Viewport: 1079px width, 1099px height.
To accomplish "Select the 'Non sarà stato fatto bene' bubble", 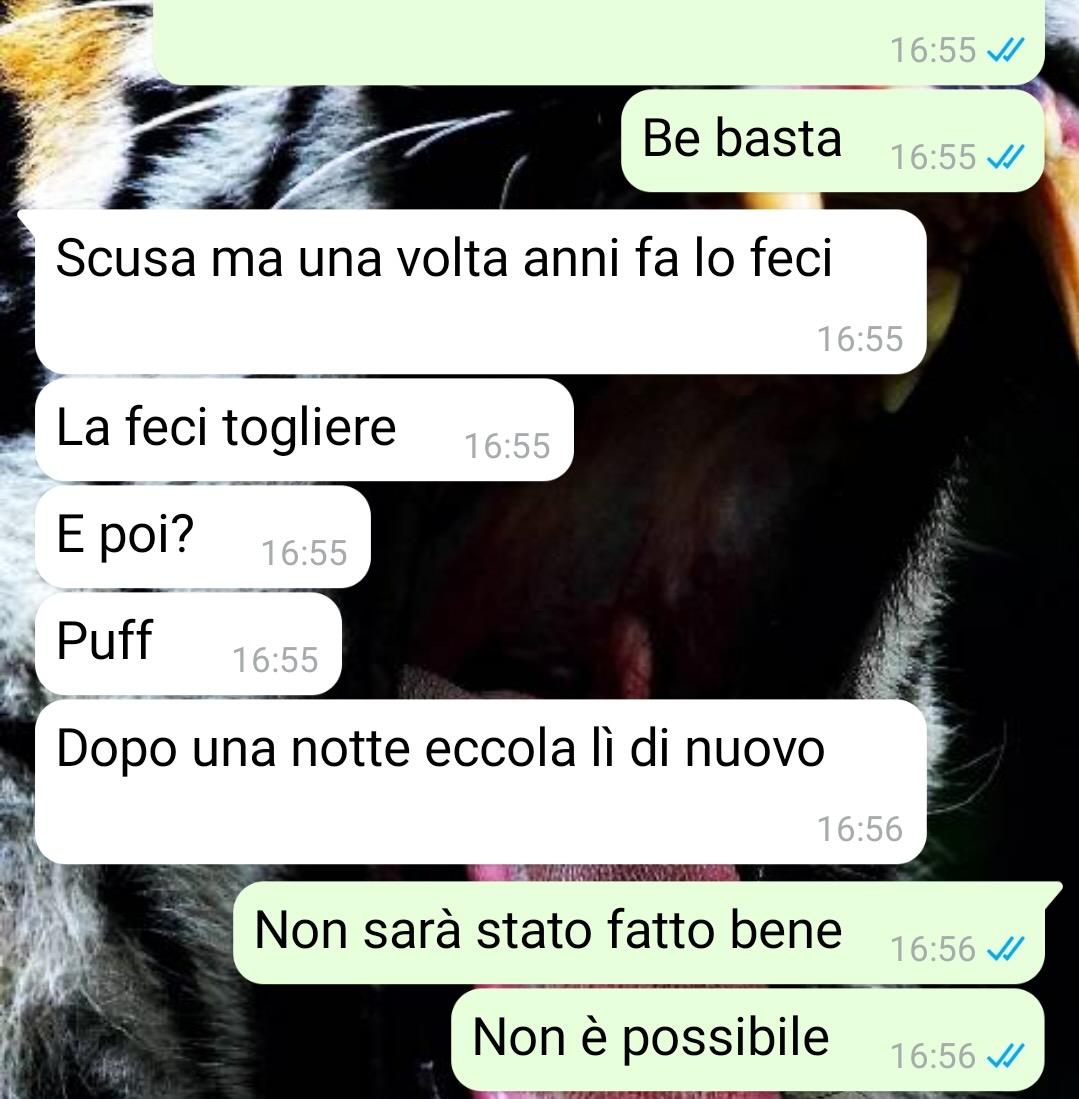I will click(639, 933).
